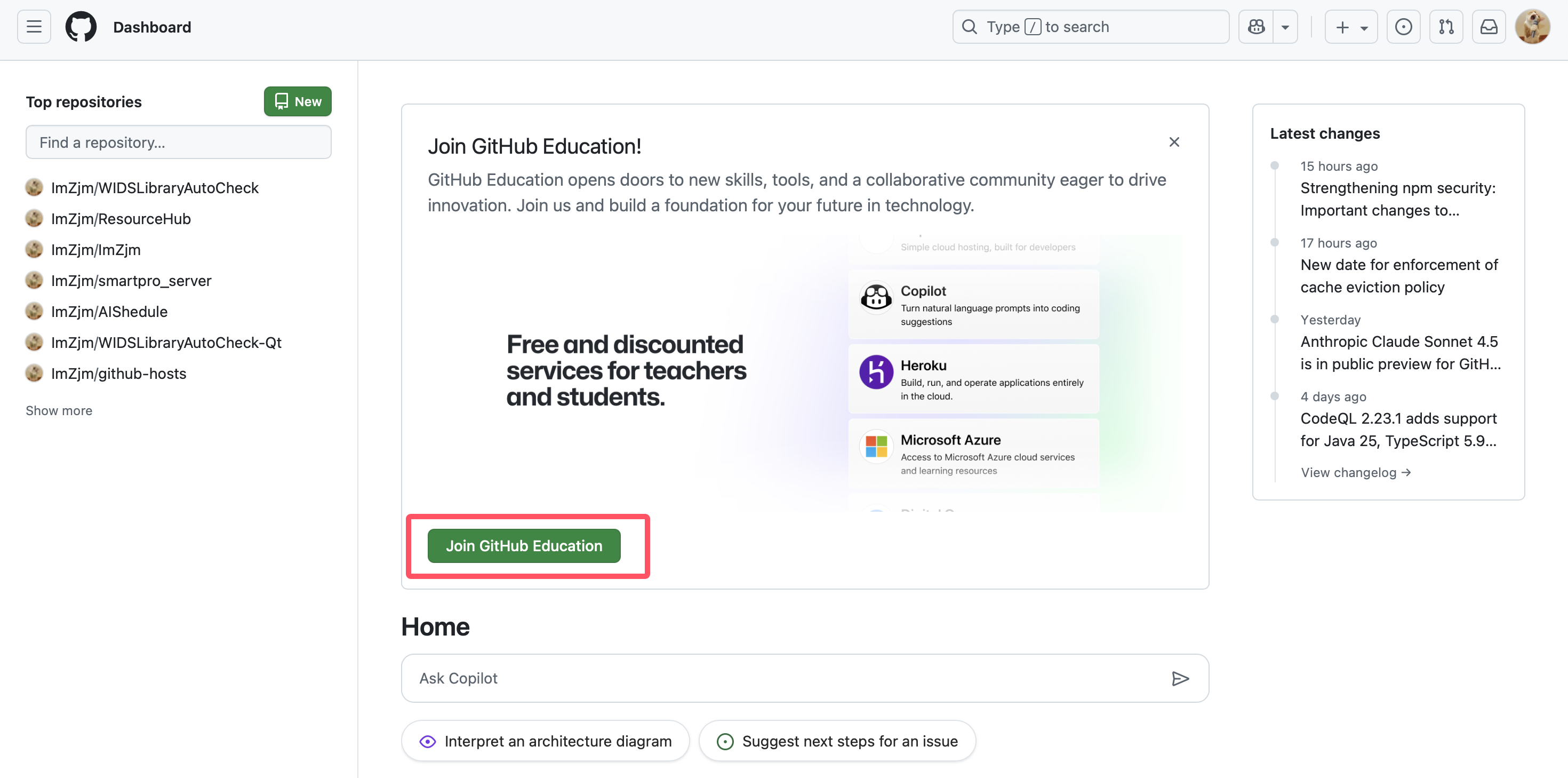Open Copilot chat icon in header

pyautogui.click(x=1256, y=27)
